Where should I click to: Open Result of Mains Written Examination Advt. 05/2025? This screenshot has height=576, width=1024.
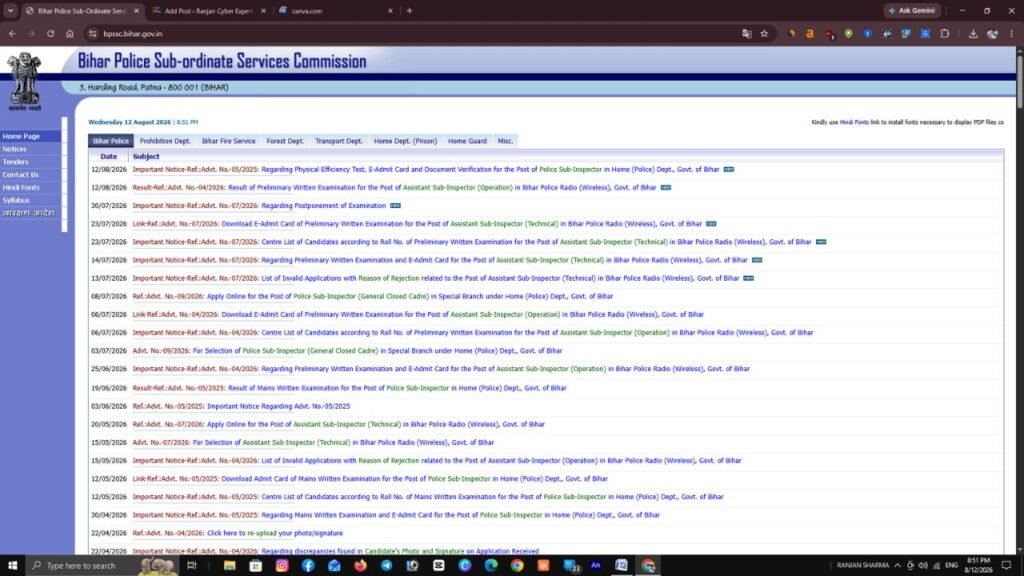349,388
